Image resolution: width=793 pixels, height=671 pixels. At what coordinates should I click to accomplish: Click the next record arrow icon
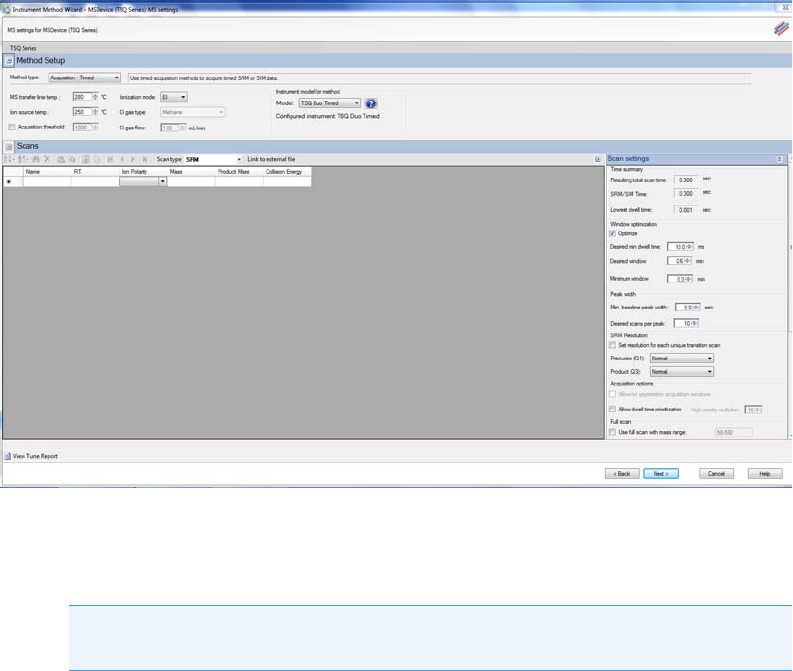click(x=133, y=159)
